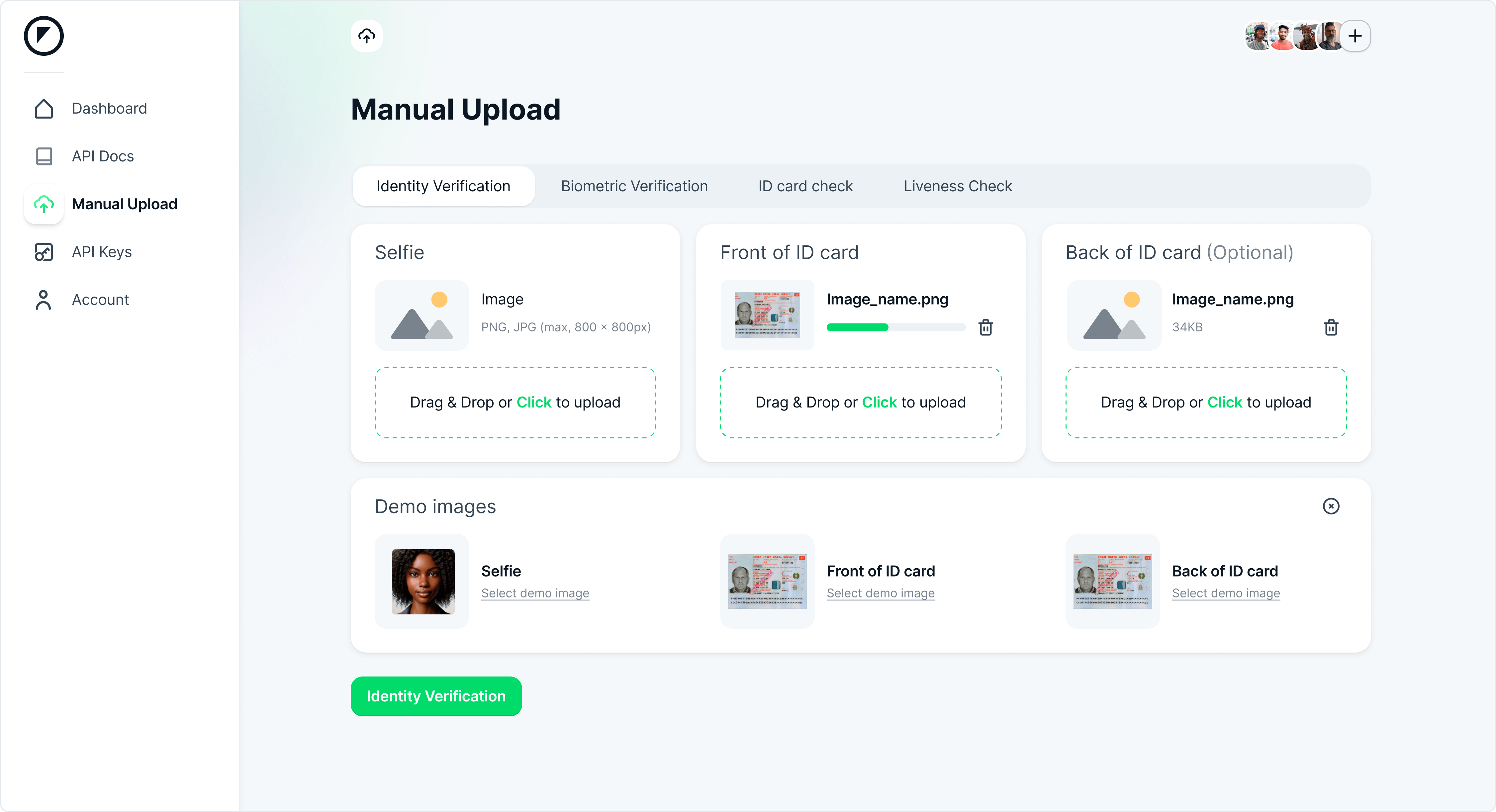Close the Demo images panel

pyautogui.click(x=1331, y=506)
